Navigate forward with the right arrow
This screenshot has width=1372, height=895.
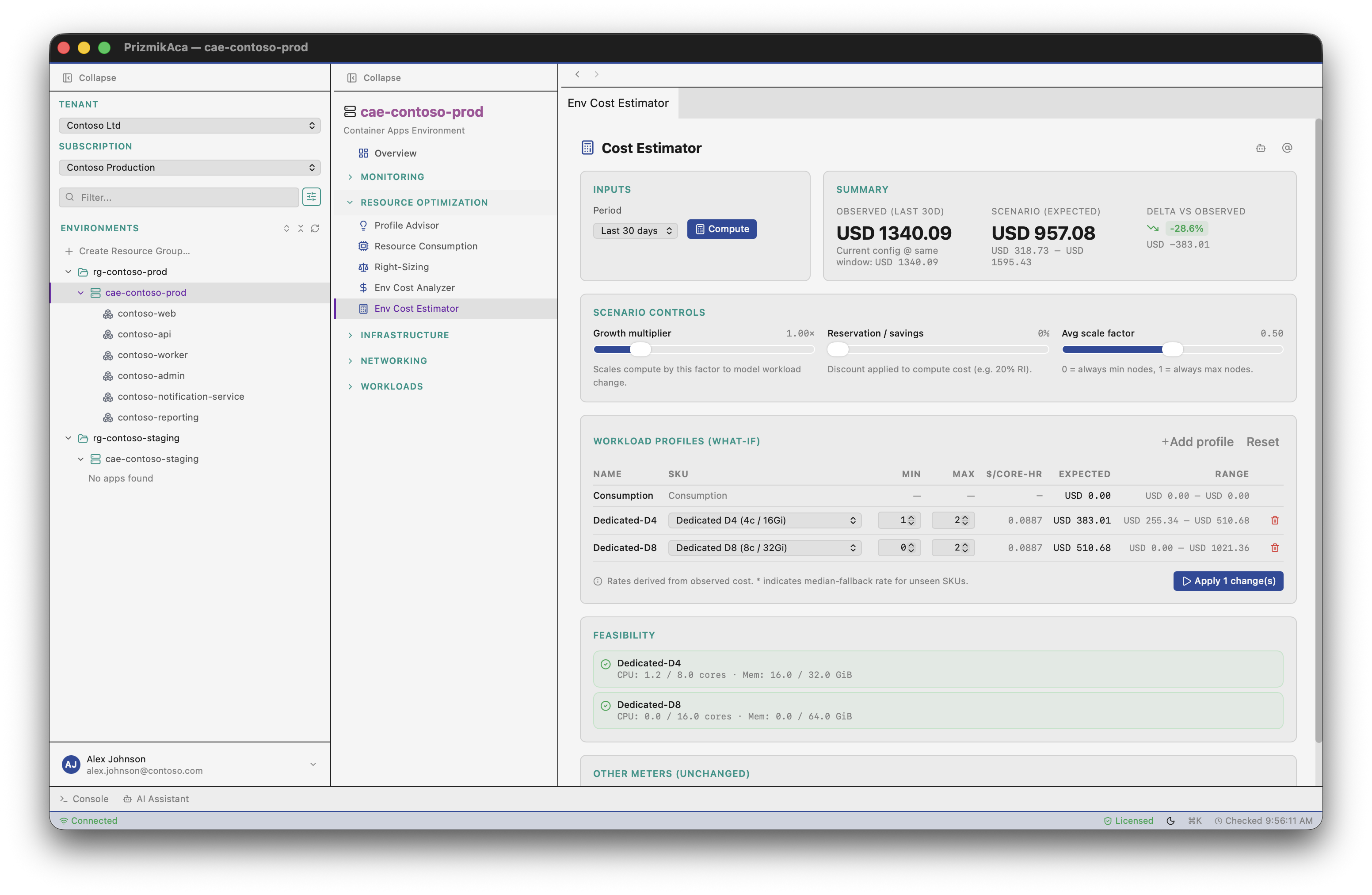pyautogui.click(x=597, y=74)
